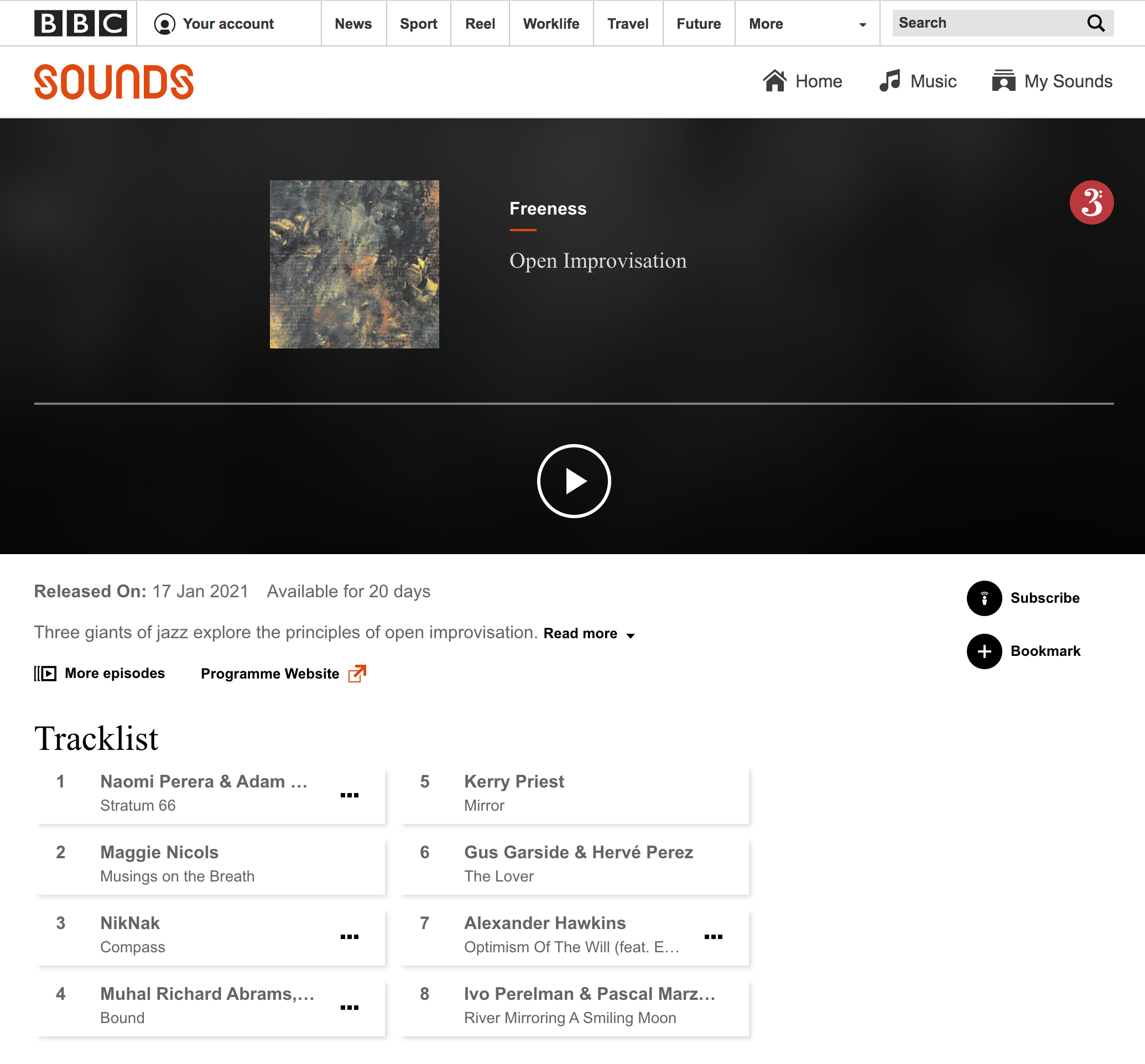Image resolution: width=1145 pixels, height=1064 pixels.
Task: Click the search magnifier icon
Action: (1095, 23)
